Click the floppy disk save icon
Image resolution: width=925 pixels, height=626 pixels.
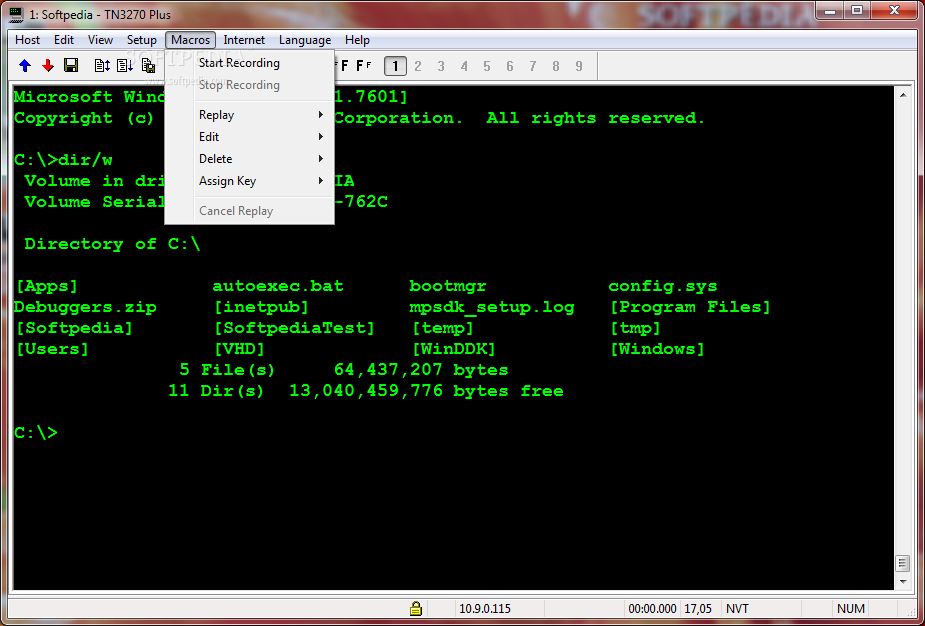tap(71, 65)
